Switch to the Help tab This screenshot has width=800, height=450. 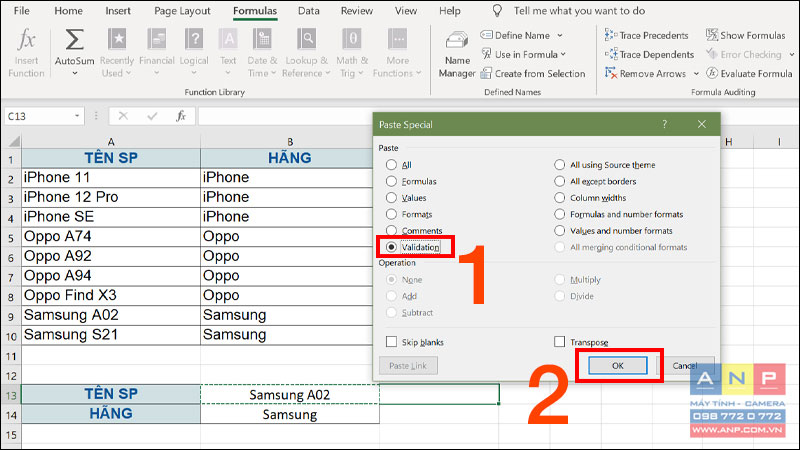[449, 11]
